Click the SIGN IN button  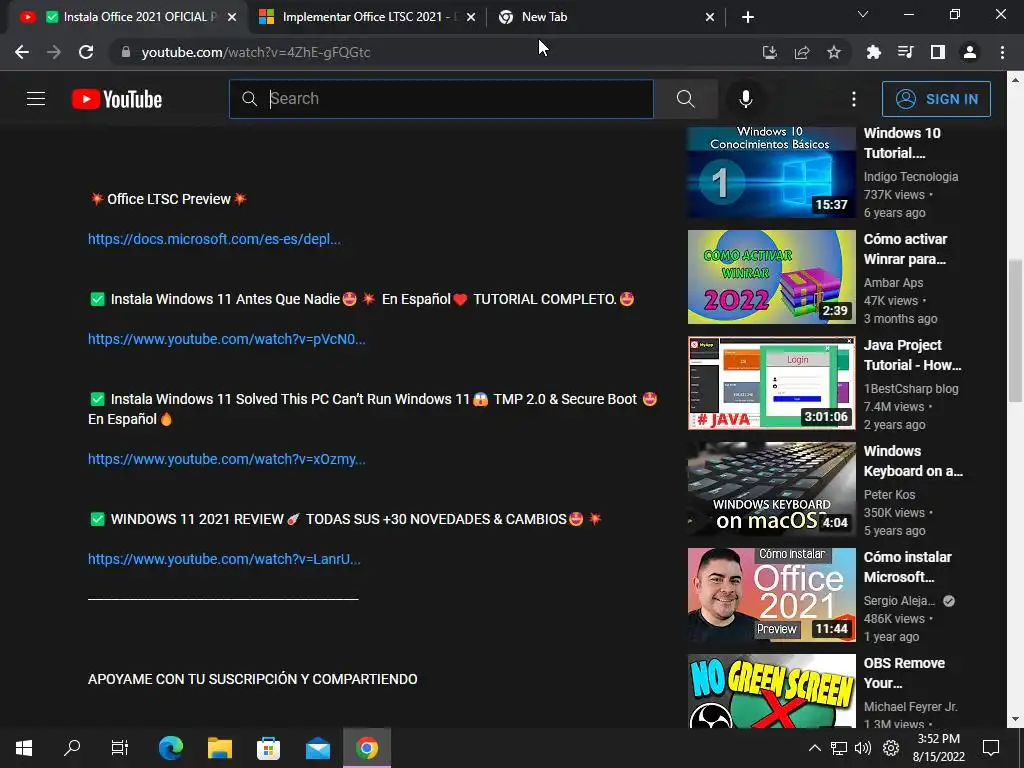tap(936, 99)
